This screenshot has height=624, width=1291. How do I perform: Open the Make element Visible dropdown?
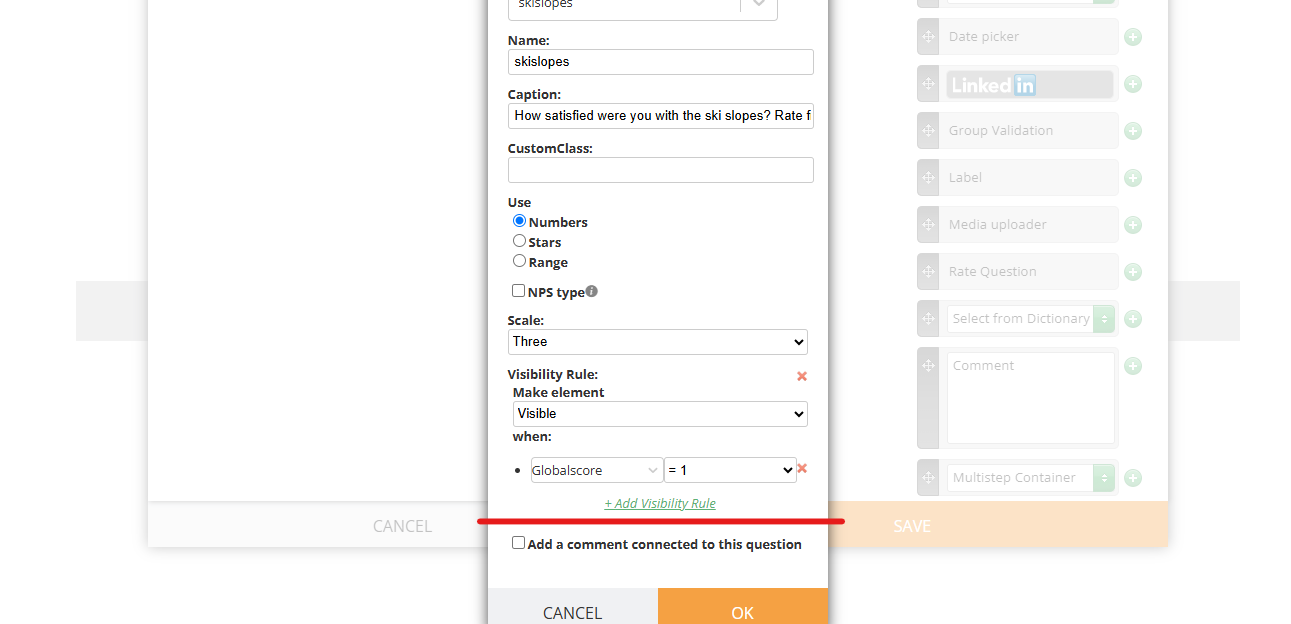(660, 414)
